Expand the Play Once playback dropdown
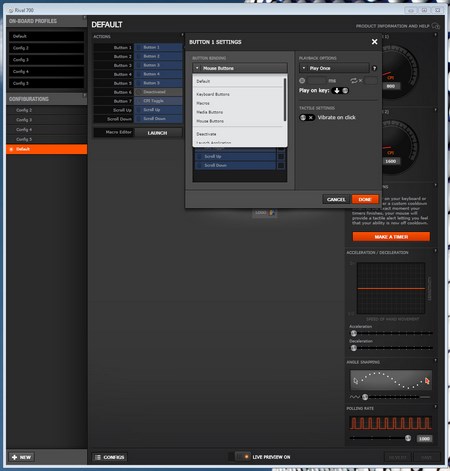 point(334,68)
